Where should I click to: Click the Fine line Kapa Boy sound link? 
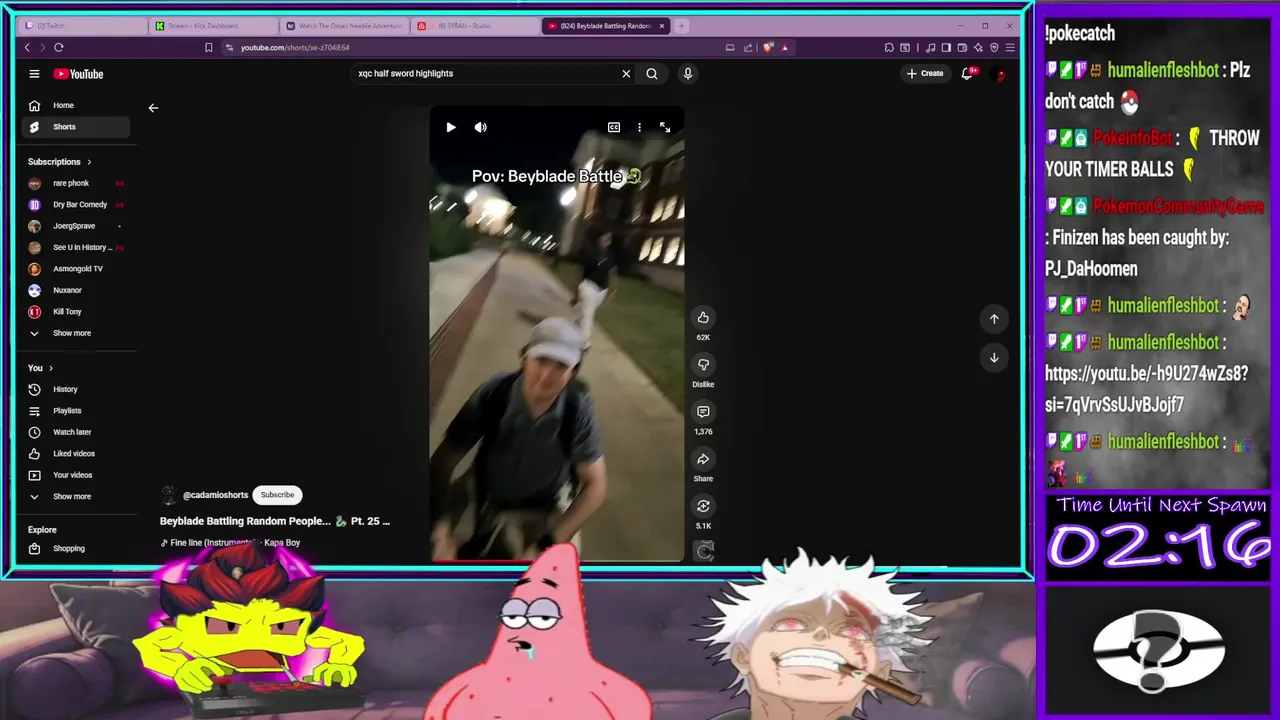click(231, 543)
